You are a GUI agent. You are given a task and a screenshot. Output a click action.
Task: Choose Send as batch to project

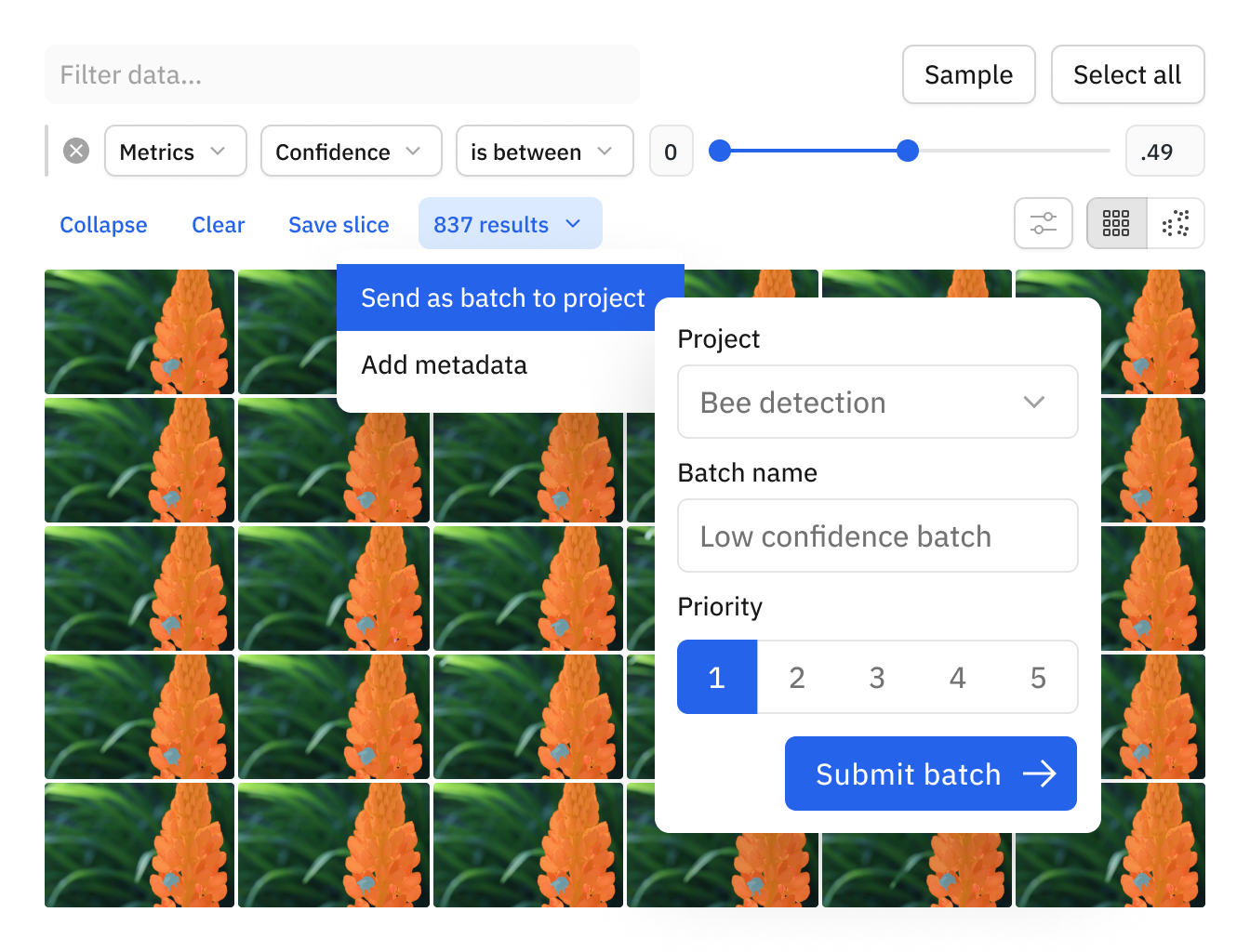point(503,297)
